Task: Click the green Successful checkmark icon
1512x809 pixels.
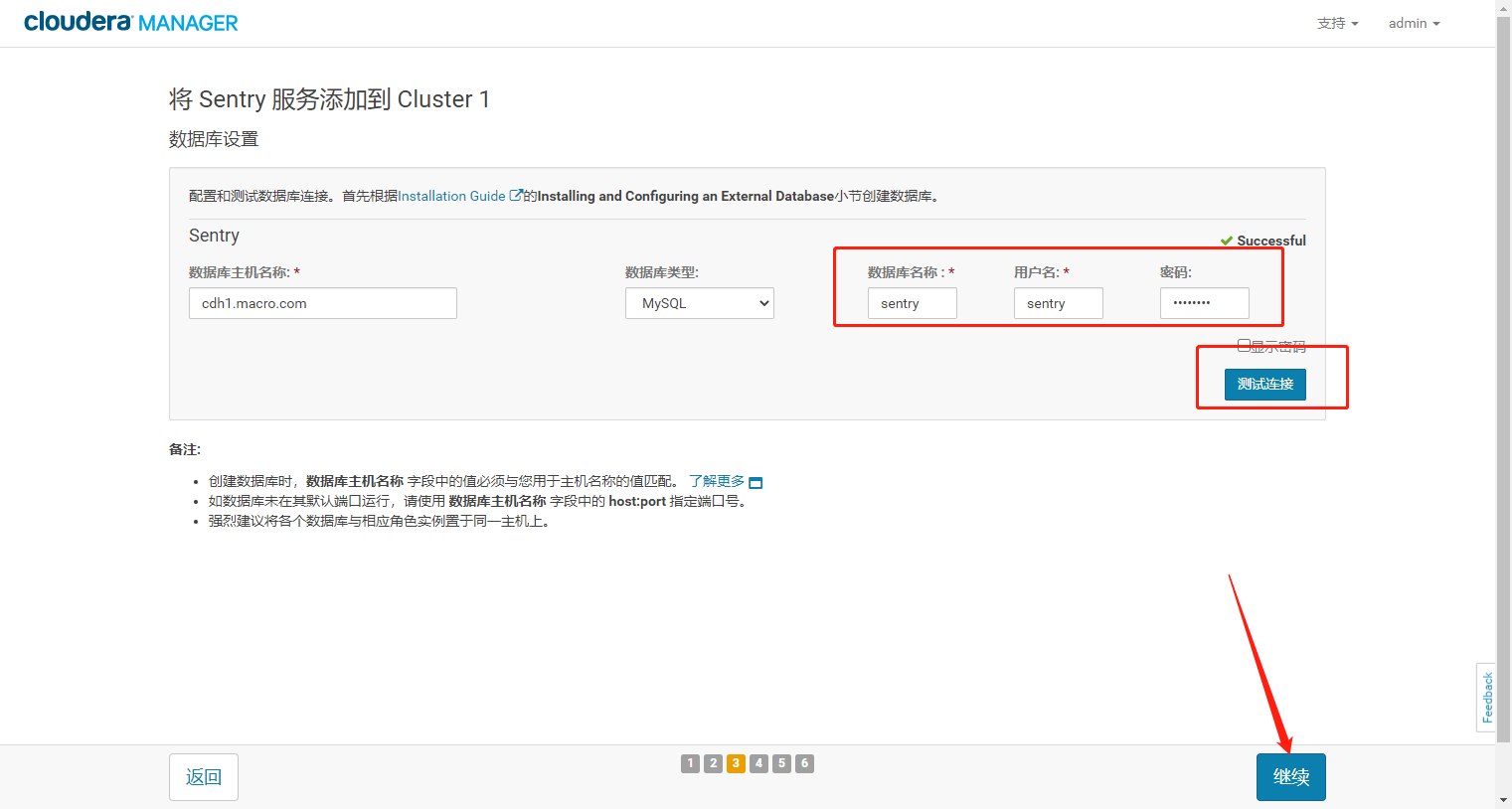Action: [1227, 241]
